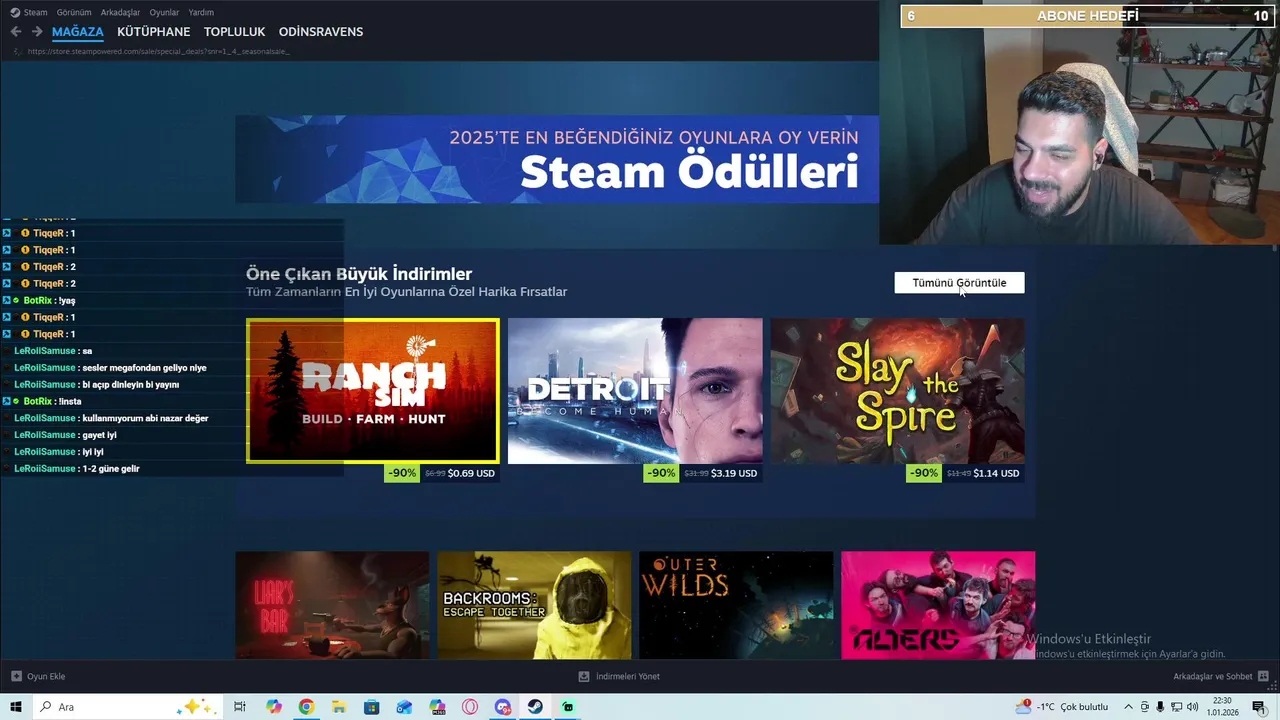Click the $3.19 USD price
The width and height of the screenshot is (1280, 720).
[x=734, y=473]
